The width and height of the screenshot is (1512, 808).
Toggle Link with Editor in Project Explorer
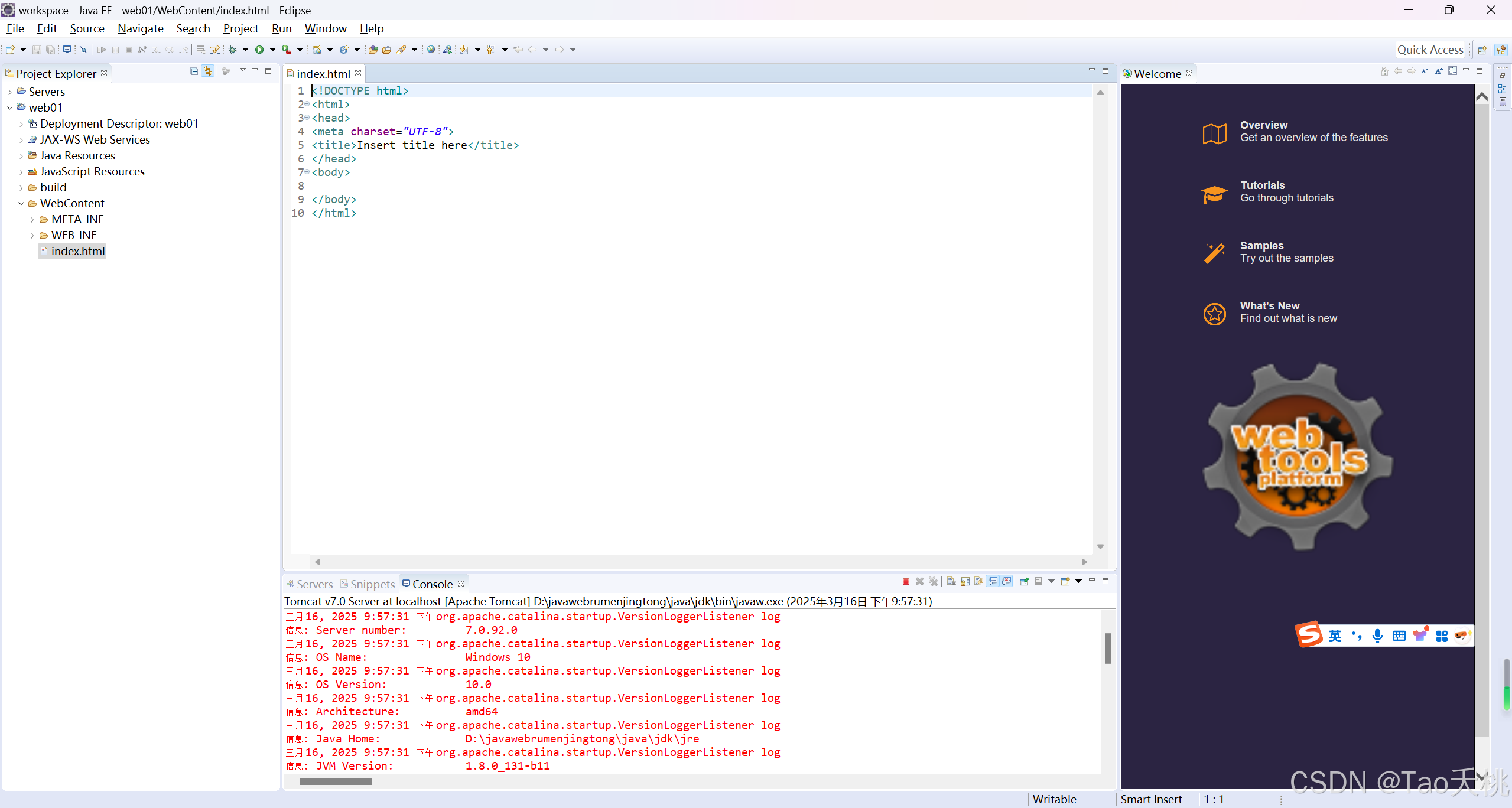click(x=208, y=71)
